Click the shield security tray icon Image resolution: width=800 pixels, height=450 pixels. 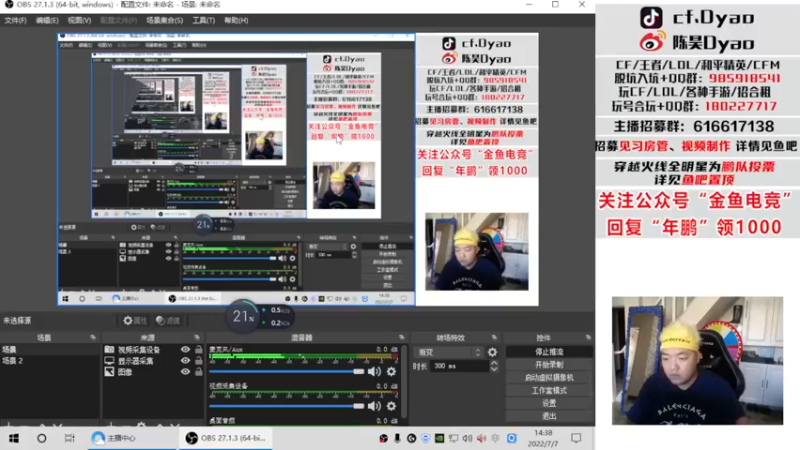point(425,438)
